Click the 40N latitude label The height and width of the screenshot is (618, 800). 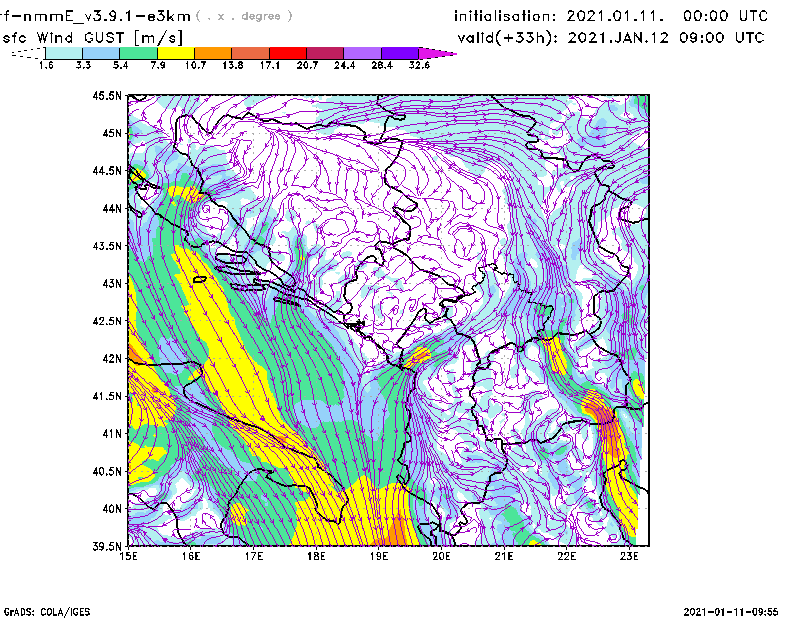(112, 509)
